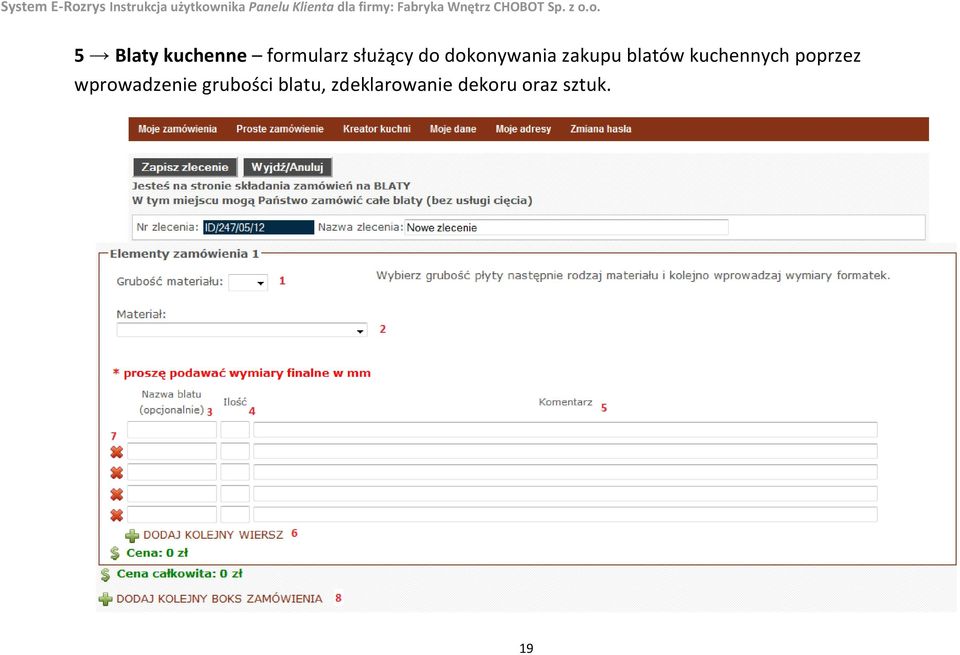Click fourth row Komentarz field
960x655 pixels.
click(x=565, y=493)
